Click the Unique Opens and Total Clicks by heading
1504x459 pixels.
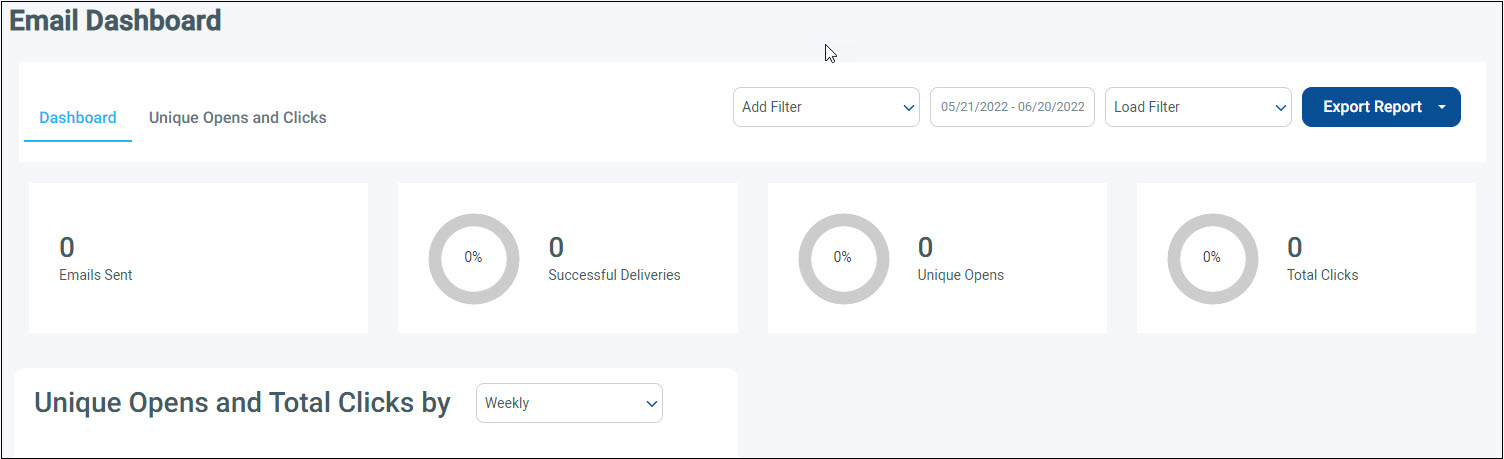click(x=242, y=402)
